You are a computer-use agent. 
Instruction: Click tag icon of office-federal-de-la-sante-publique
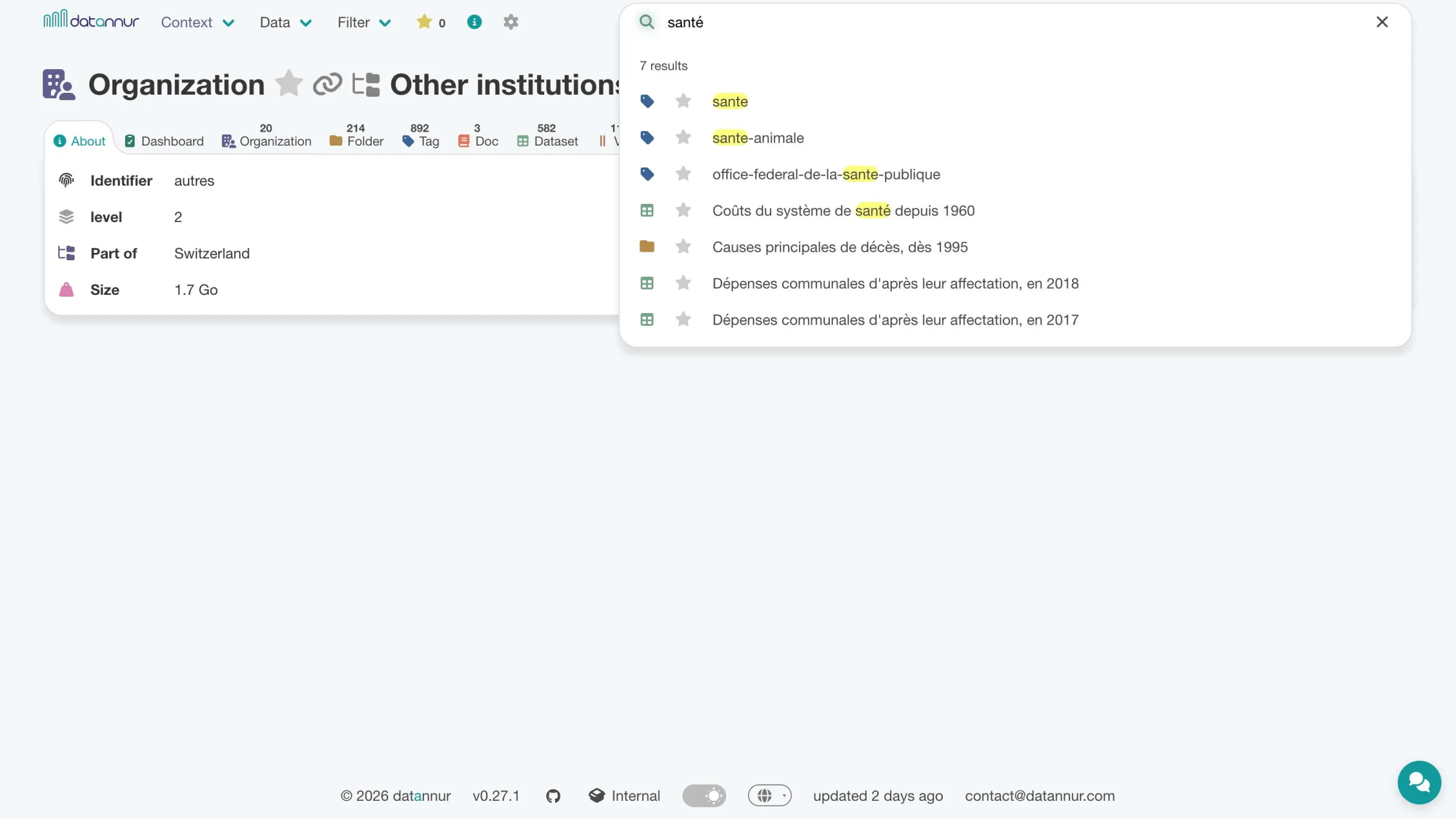(x=647, y=174)
